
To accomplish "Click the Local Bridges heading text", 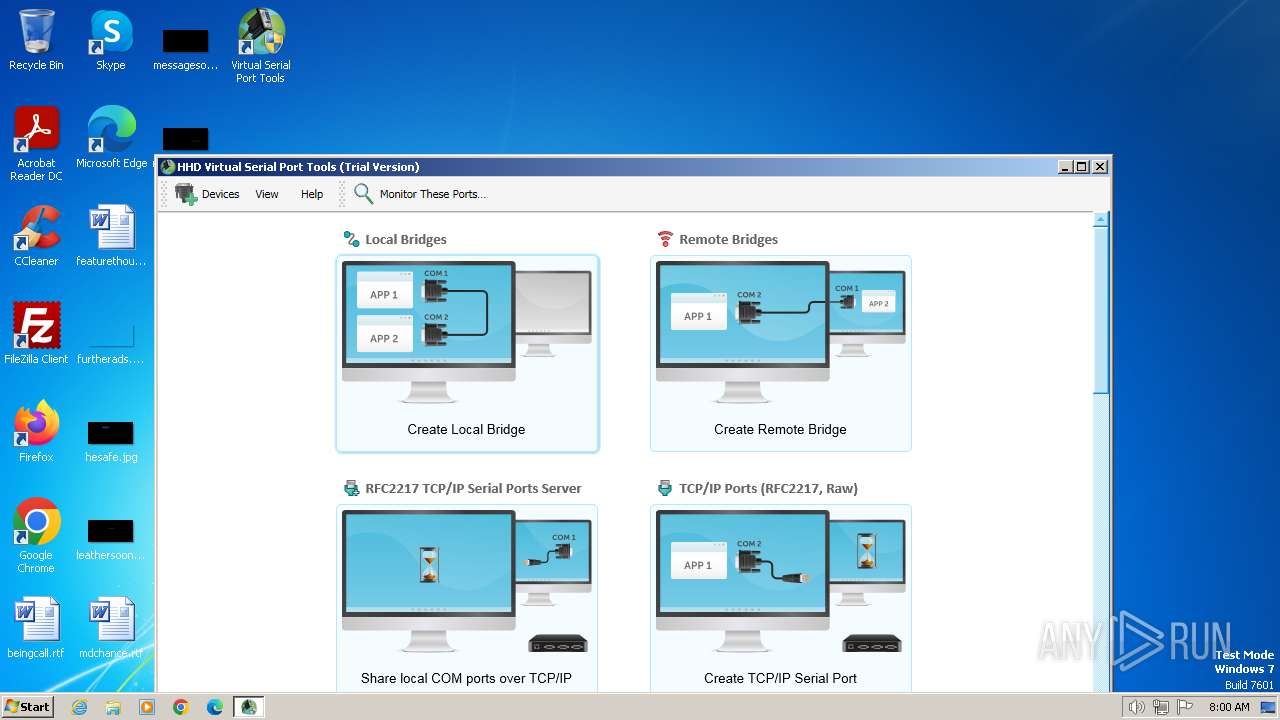I will (x=405, y=239).
